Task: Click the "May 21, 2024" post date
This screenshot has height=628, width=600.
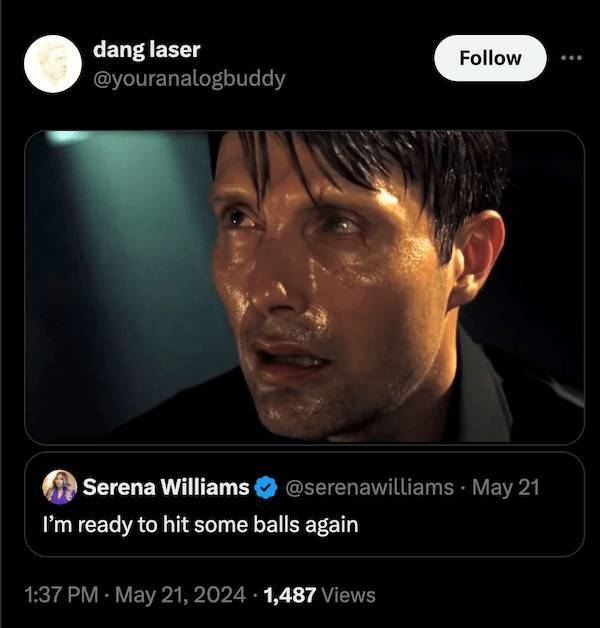Action: click(x=178, y=595)
